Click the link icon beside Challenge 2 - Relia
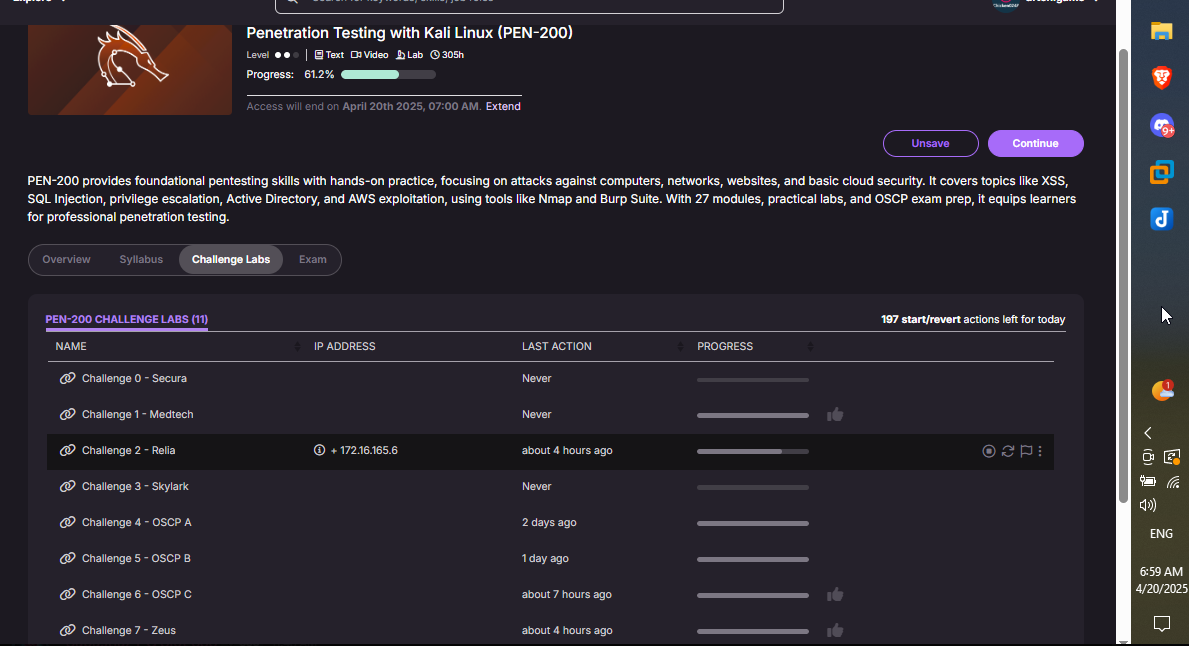This screenshot has width=1189, height=646. [x=67, y=450]
